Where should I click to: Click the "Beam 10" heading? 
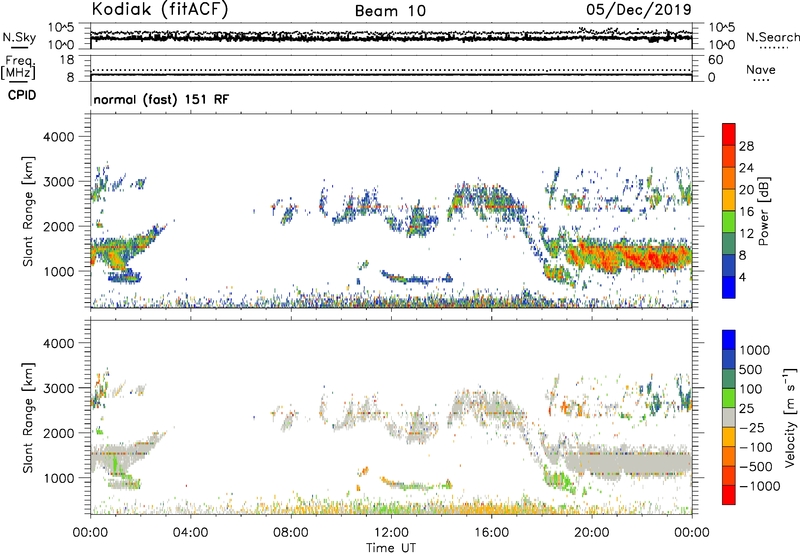tap(390, 11)
